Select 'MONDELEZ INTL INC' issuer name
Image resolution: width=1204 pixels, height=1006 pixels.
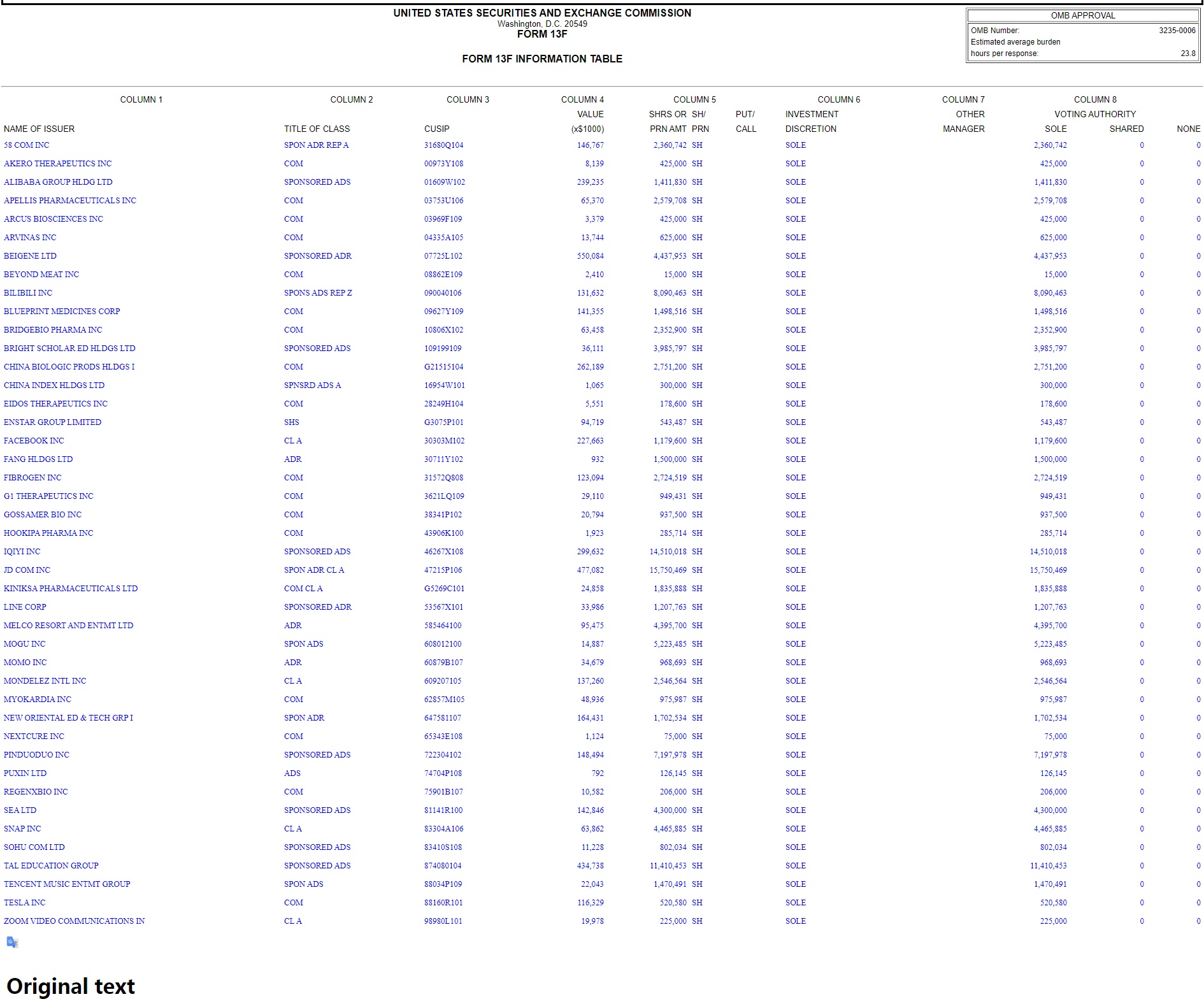[45, 681]
